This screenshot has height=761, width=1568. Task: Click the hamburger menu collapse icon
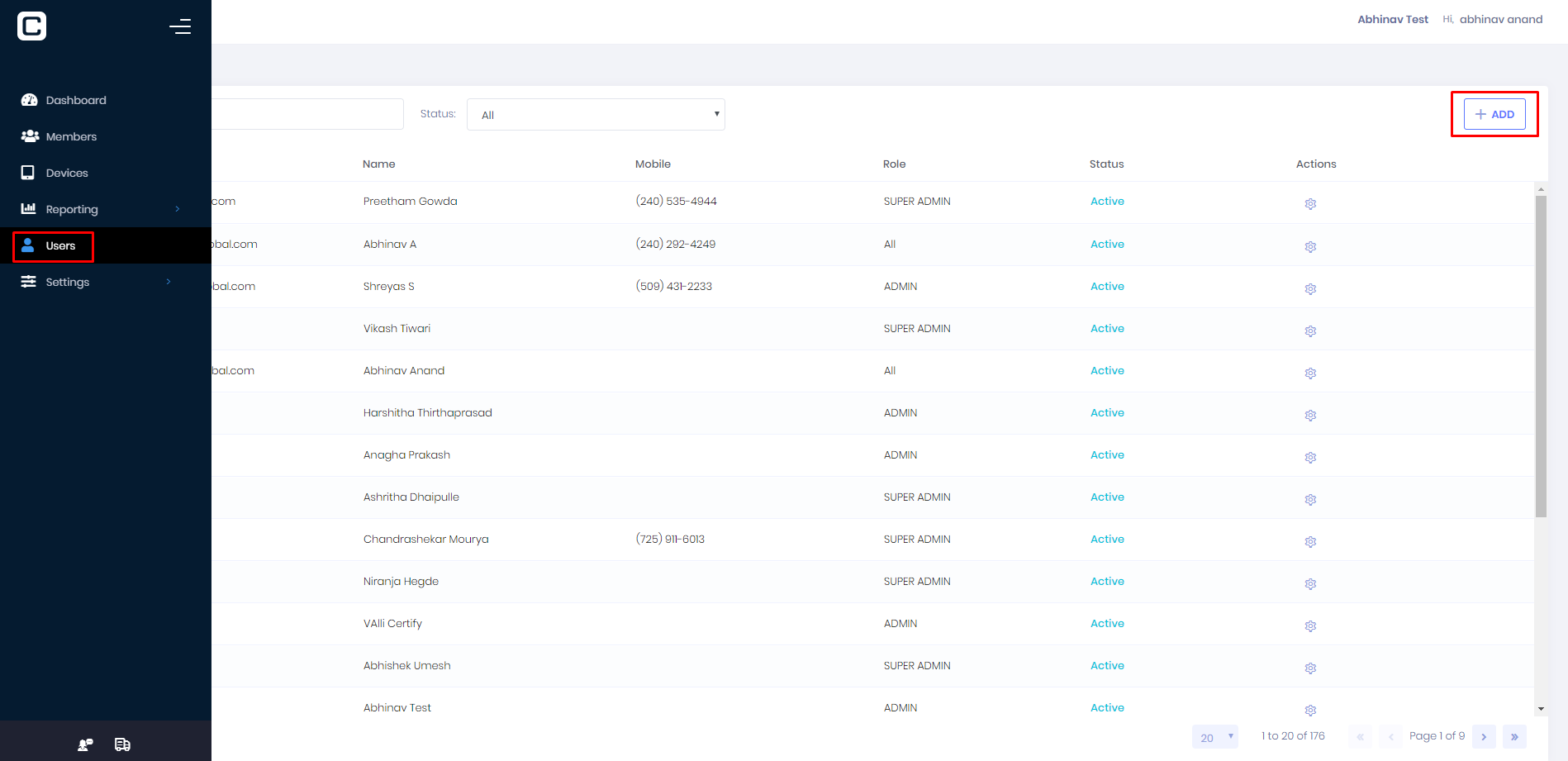click(x=180, y=26)
